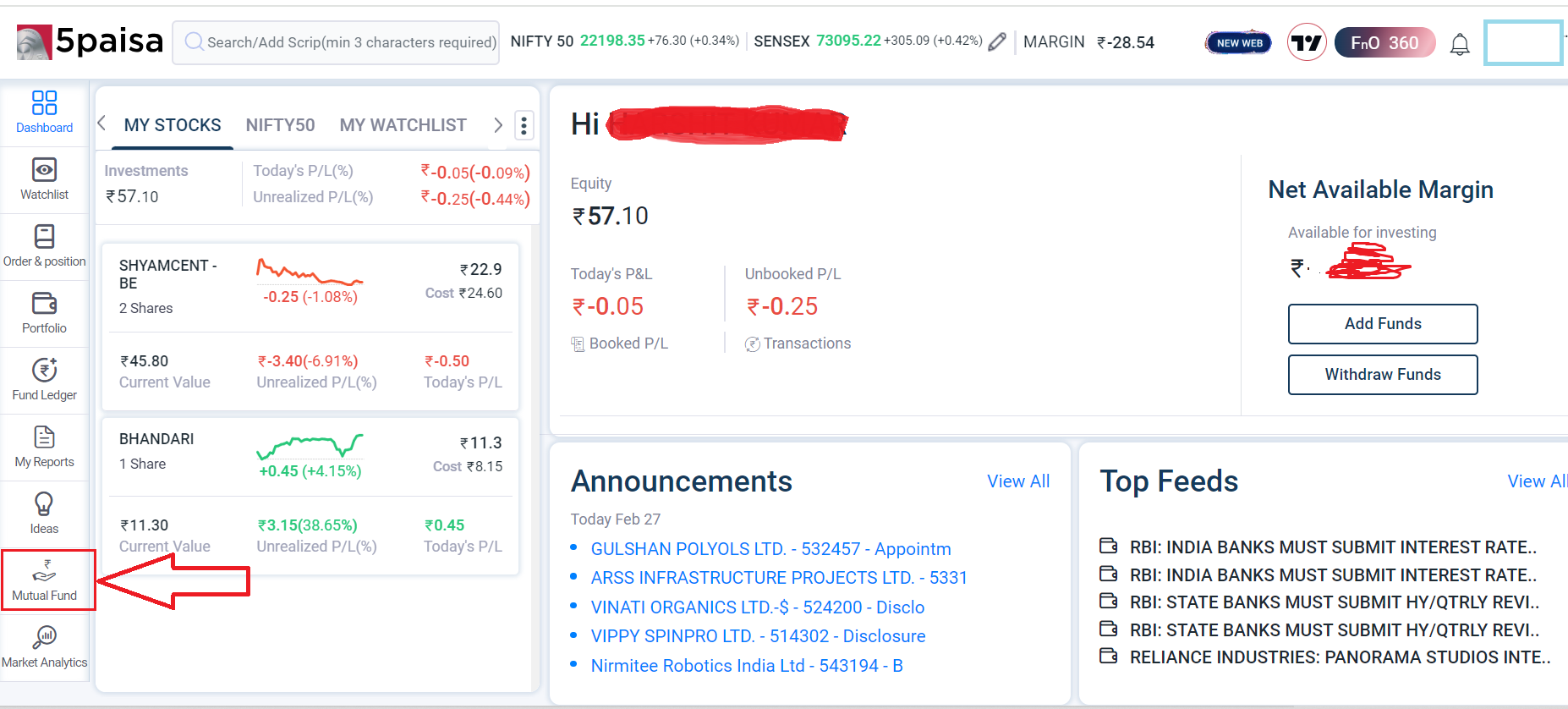The image size is (1568, 709).
Task: Open VIPPY SPINPRO LTD. announcement
Action: (758, 636)
